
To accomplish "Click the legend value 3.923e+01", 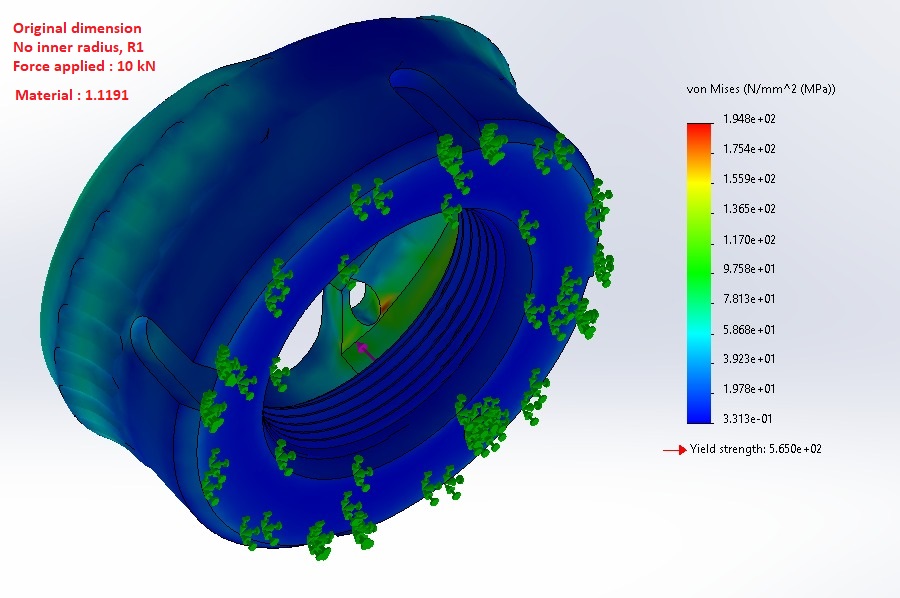I will pos(749,359).
